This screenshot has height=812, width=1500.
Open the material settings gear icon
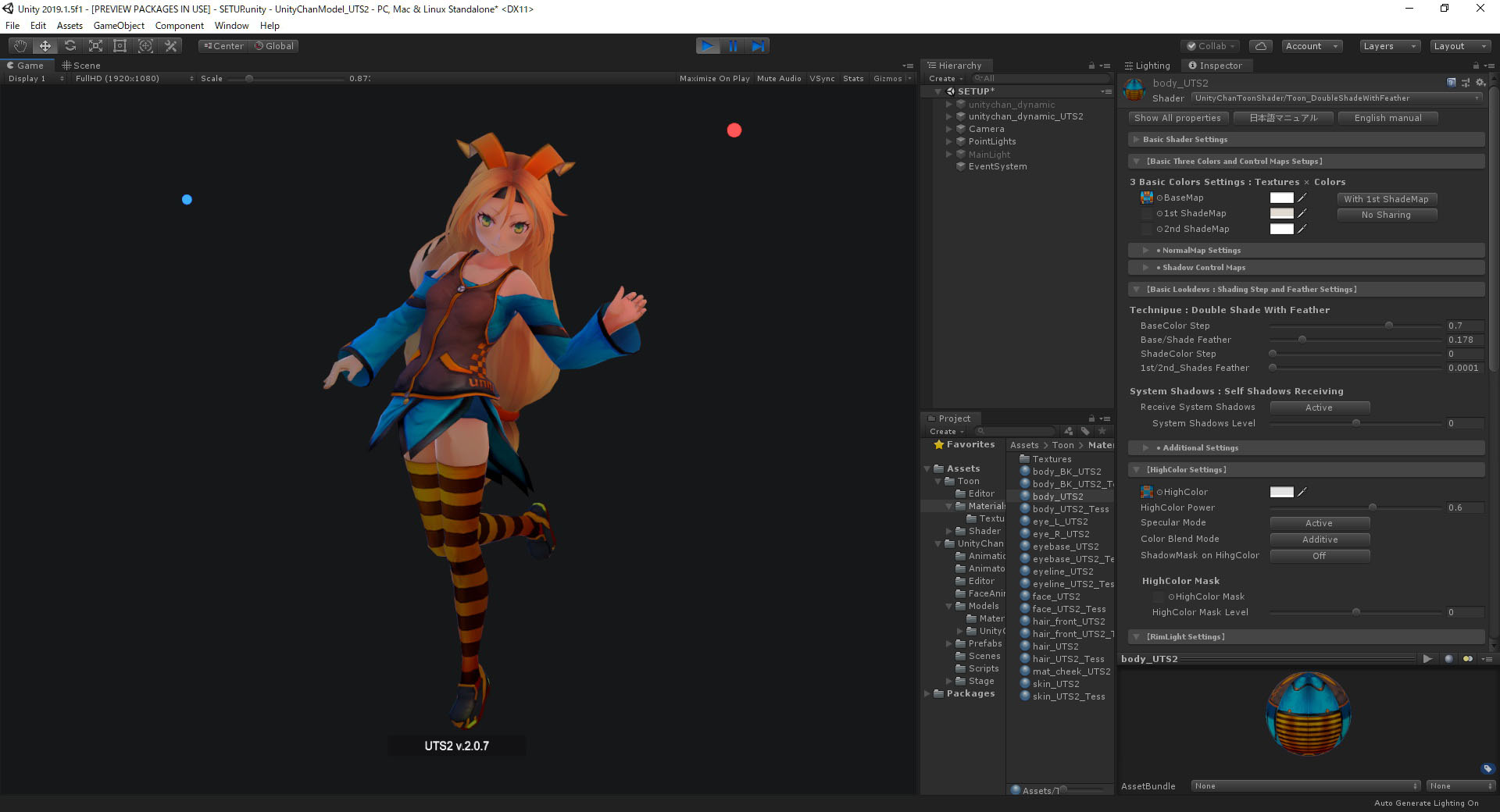1480,83
